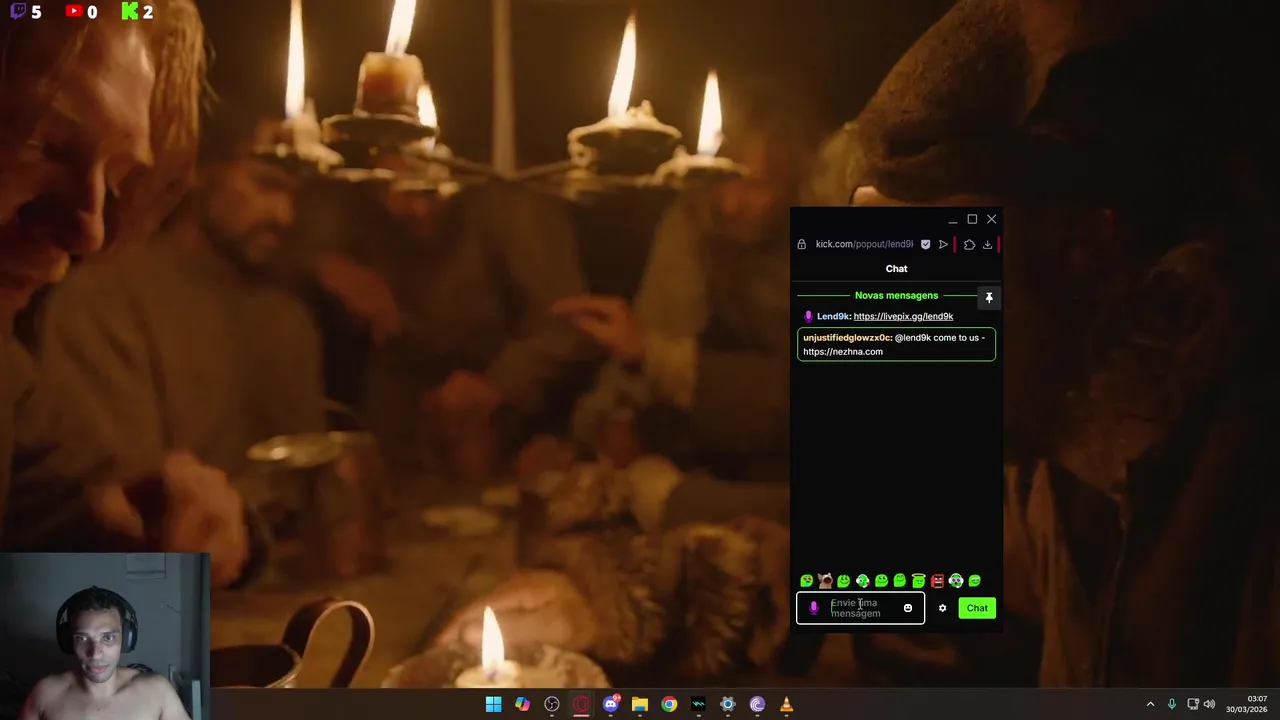The height and width of the screenshot is (720, 1280).
Task: Maximize the Kick chat popout window
Action: click(x=972, y=219)
